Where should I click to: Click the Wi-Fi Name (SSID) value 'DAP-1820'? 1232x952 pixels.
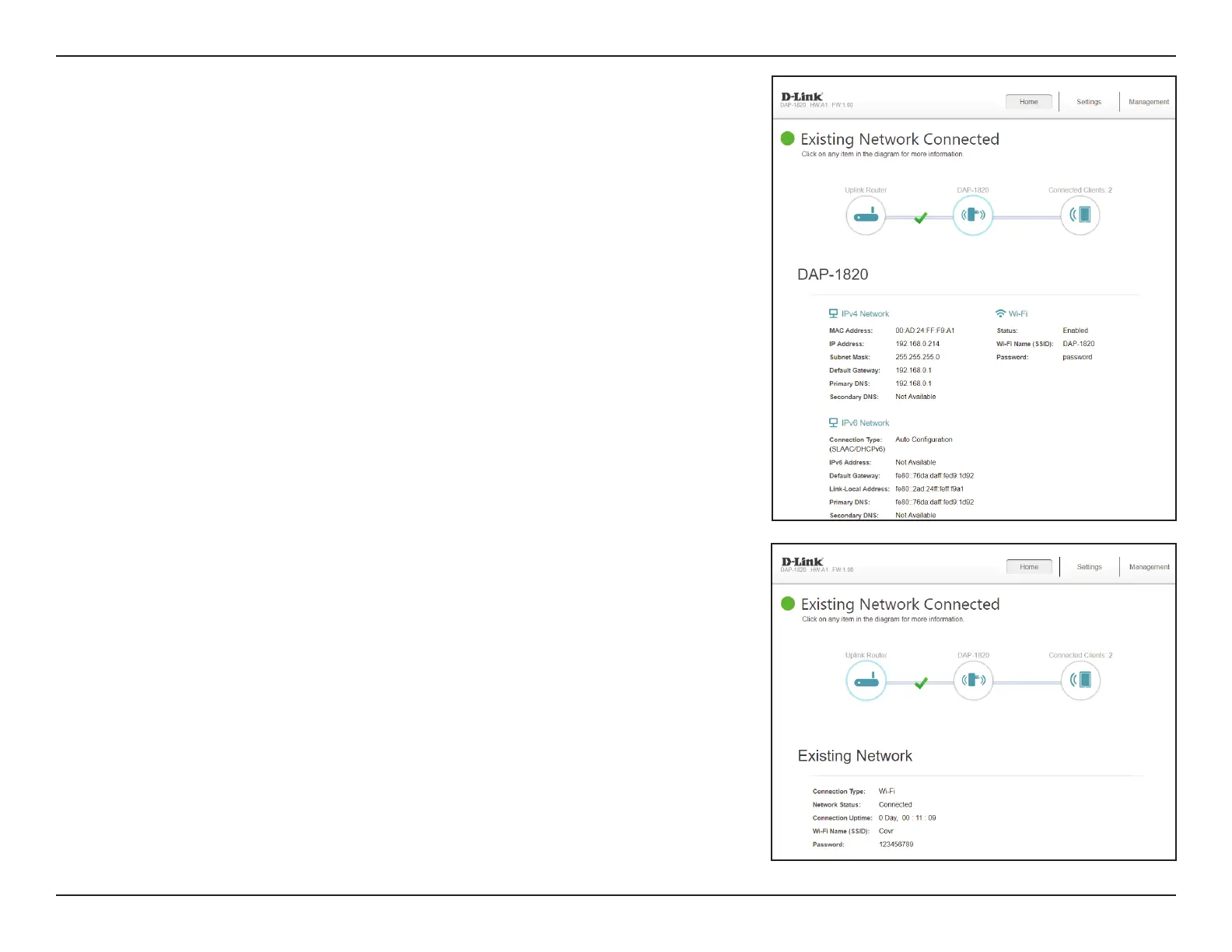click(x=1079, y=344)
